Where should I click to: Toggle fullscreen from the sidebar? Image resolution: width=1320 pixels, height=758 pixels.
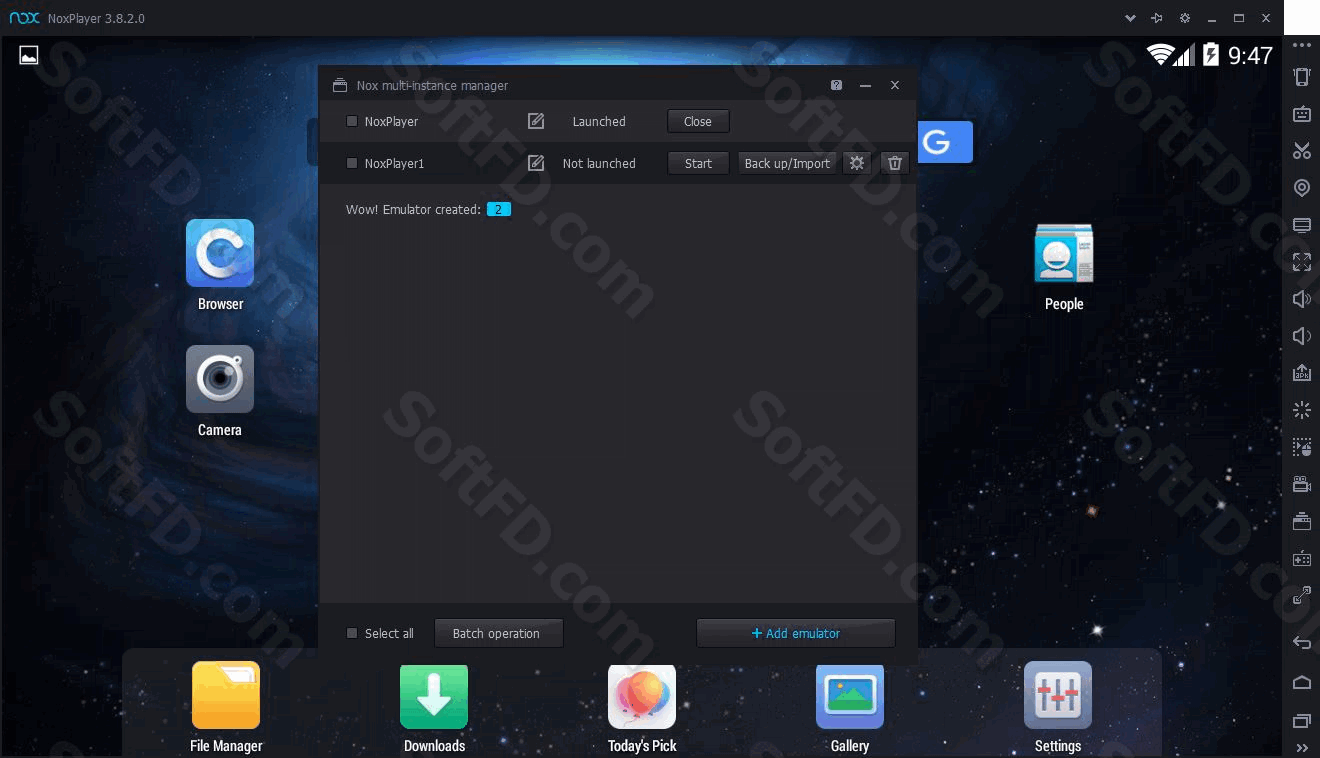(1301, 262)
